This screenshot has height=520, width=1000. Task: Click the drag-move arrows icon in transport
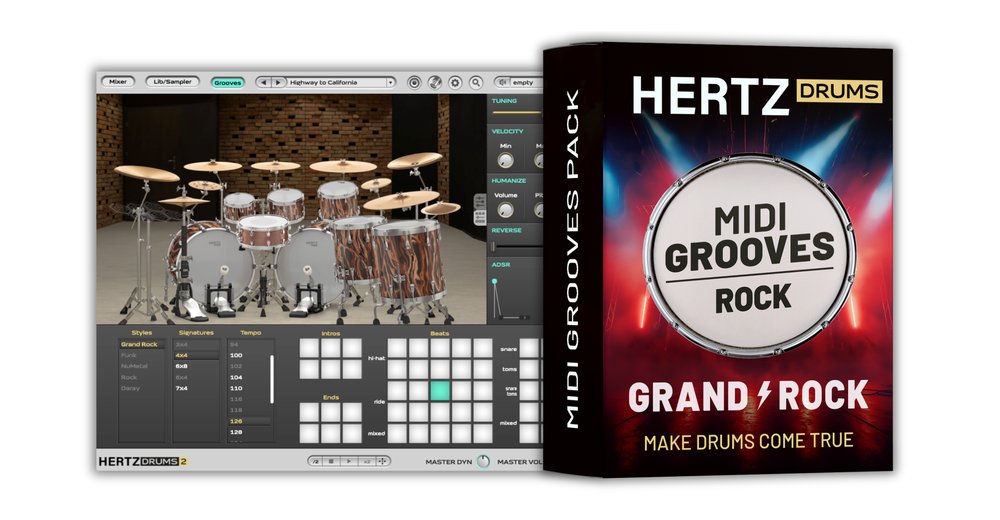(384, 461)
